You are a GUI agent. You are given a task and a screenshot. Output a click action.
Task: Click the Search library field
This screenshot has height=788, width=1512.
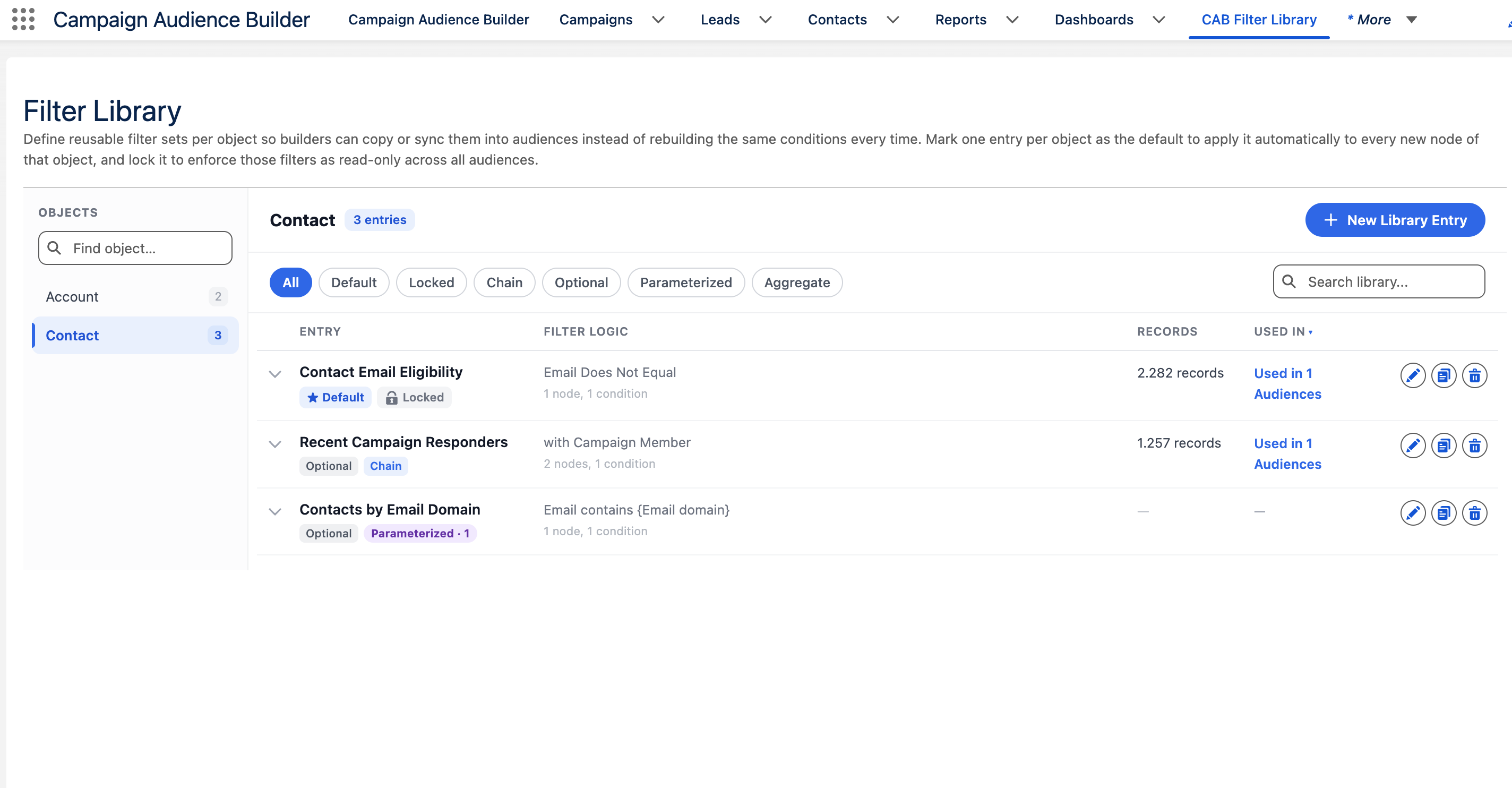1379,282
